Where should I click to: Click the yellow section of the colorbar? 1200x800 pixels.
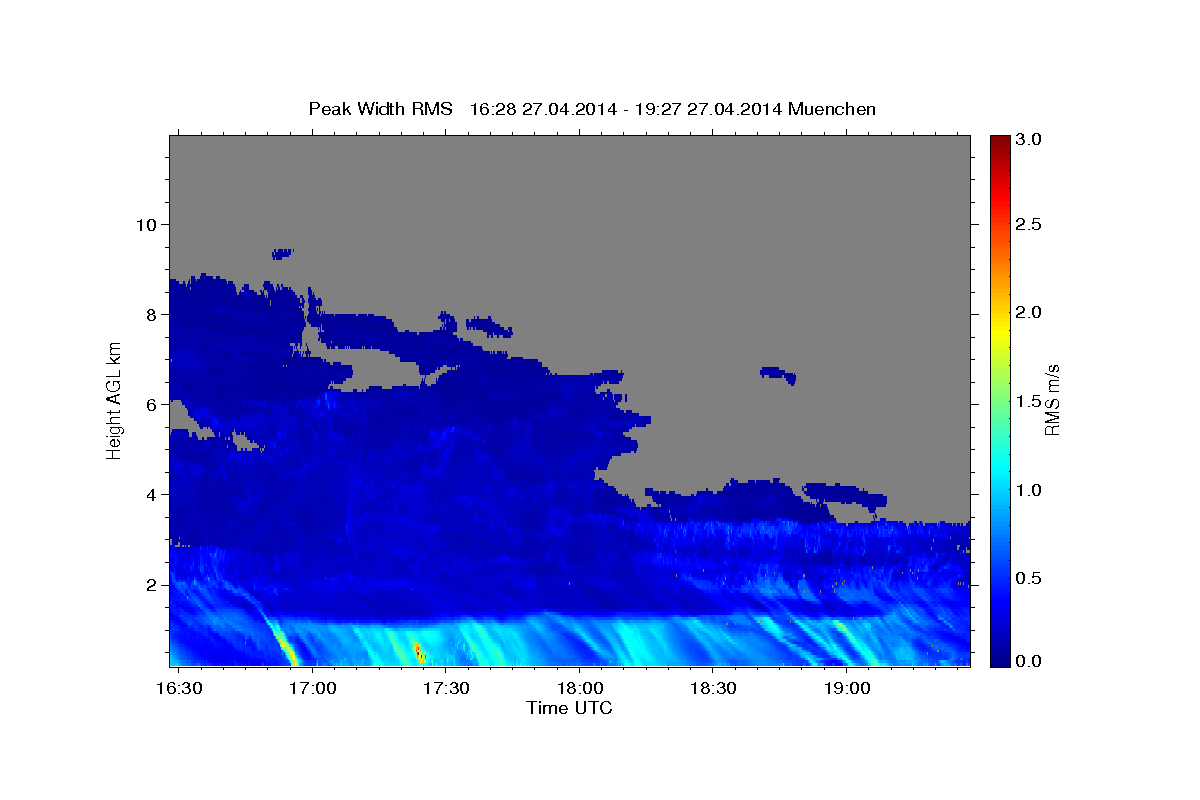click(x=999, y=330)
